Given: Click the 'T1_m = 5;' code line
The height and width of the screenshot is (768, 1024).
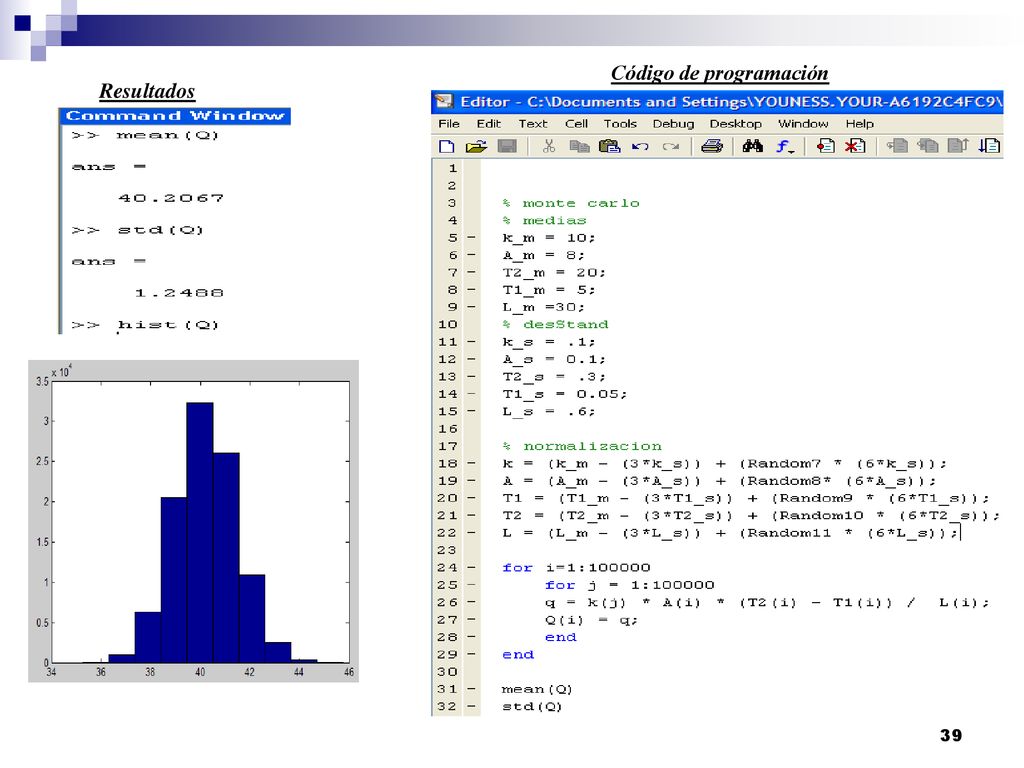Looking at the screenshot, I should [549, 290].
